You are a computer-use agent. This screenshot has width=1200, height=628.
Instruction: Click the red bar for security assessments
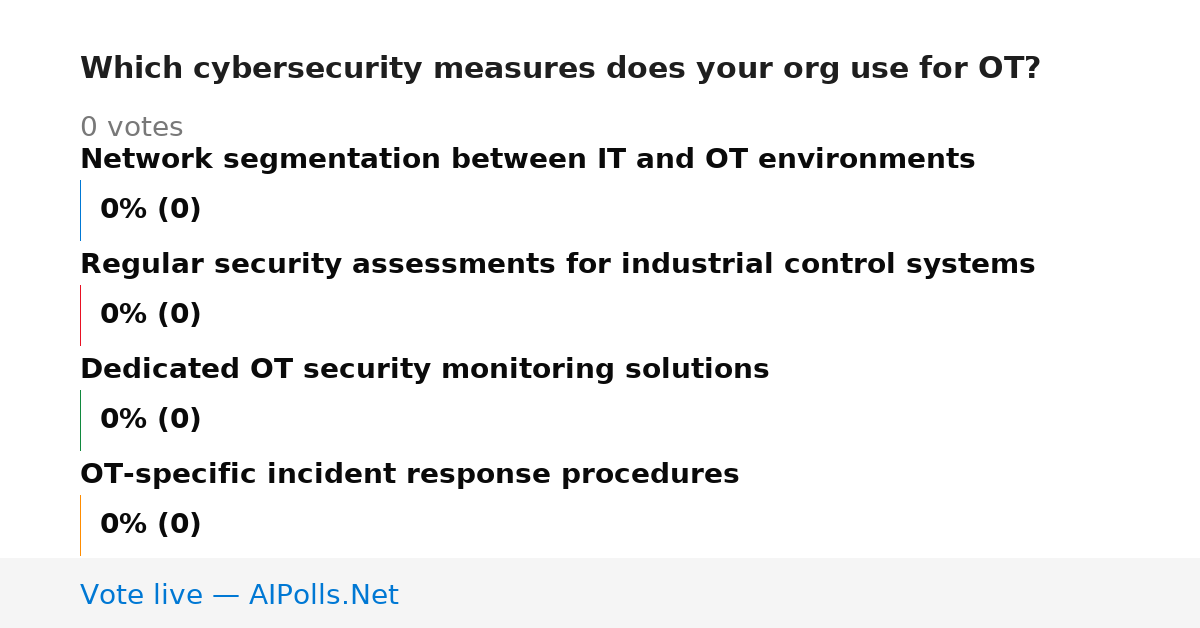pos(81,315)
